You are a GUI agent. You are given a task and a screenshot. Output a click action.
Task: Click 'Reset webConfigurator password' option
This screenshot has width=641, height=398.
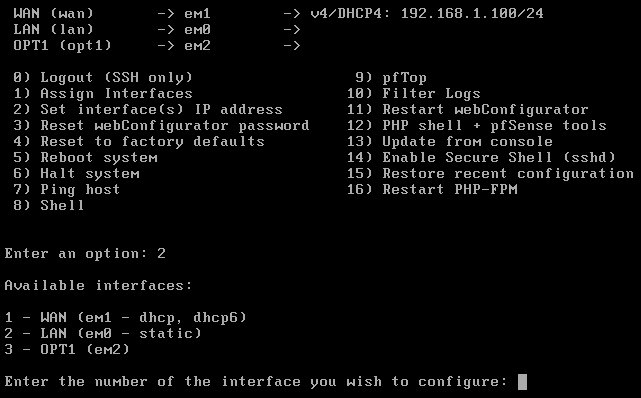tap(161, 125)
